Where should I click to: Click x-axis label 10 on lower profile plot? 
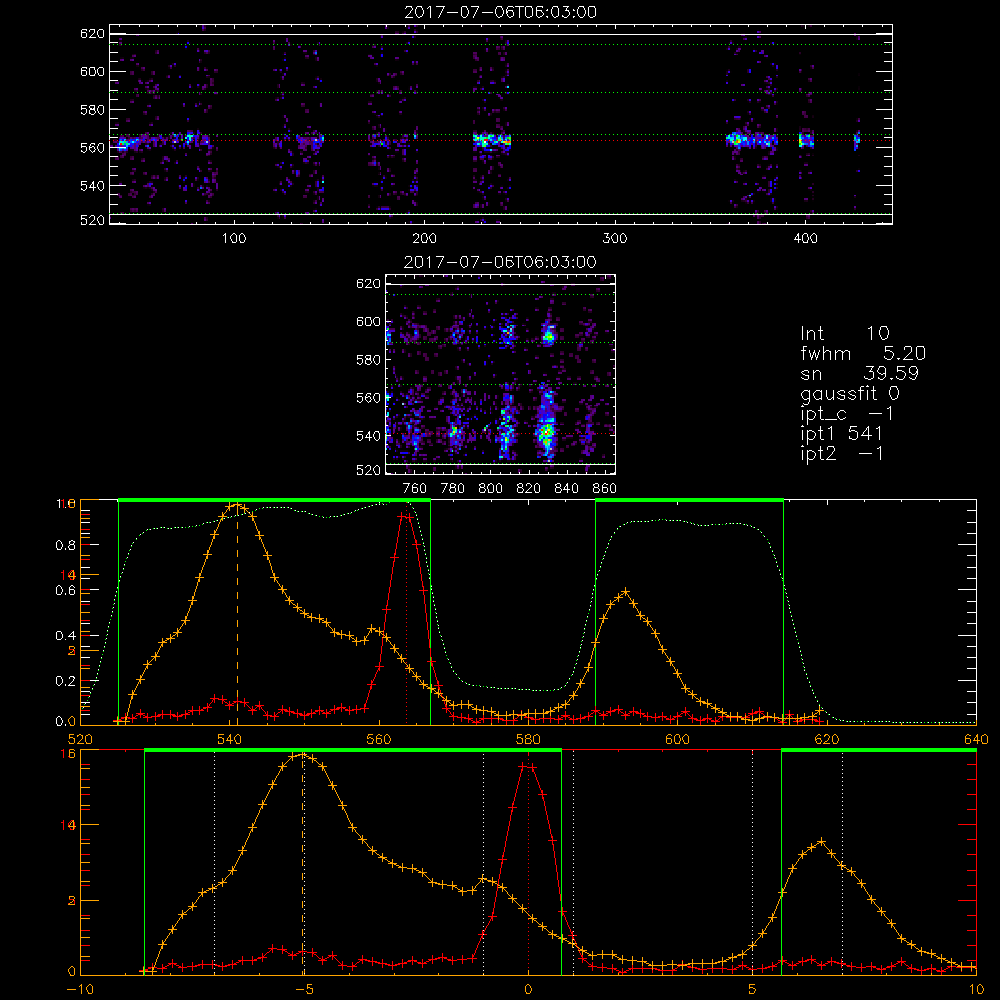click(x=976, y=989)
